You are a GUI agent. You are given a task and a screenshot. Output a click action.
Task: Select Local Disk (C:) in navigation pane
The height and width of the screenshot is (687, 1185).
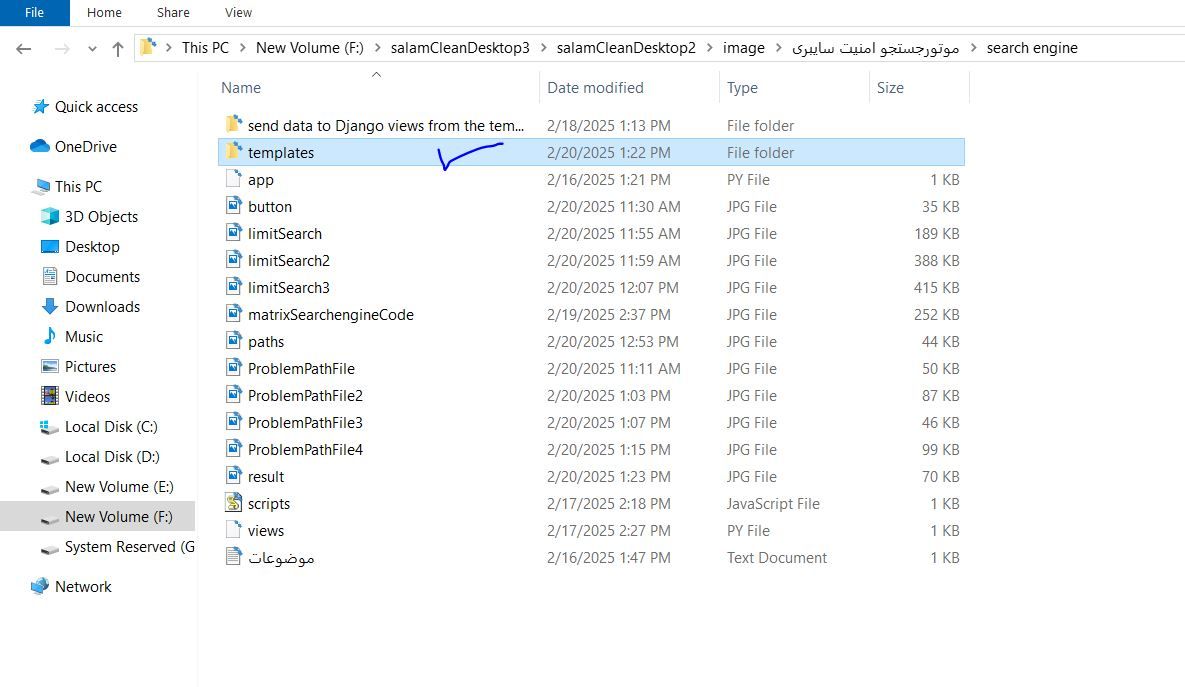point(111,427)
